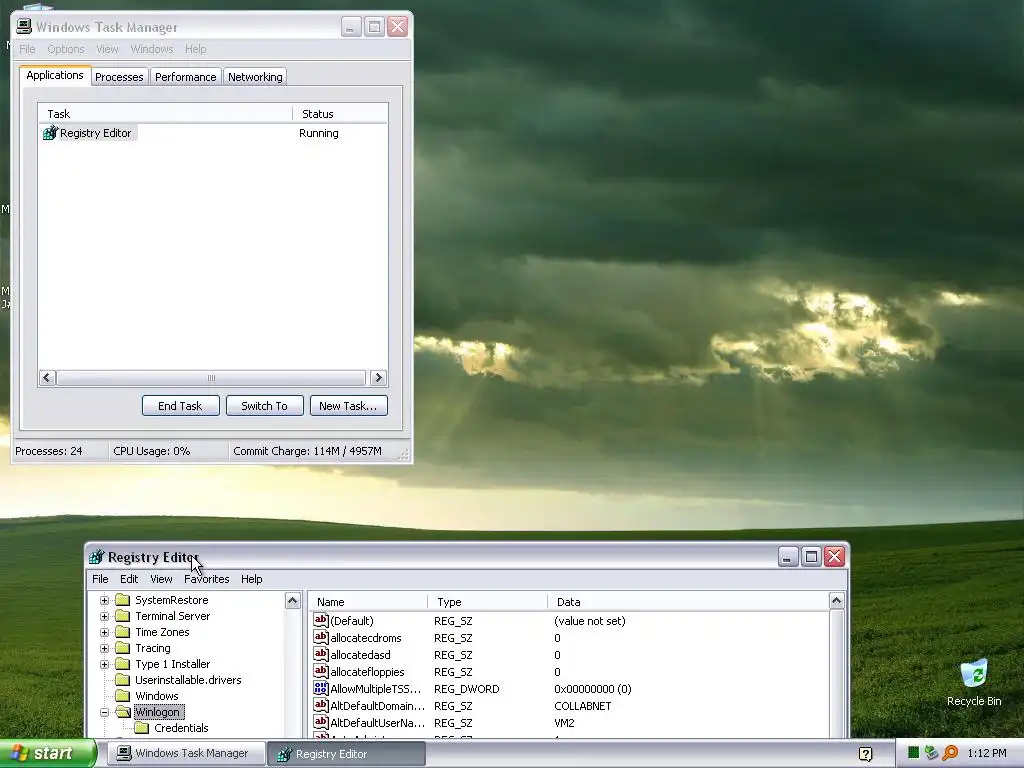Click the New Task... button
The width and height of the screenshot is (1024, 768).
(348, 406)
